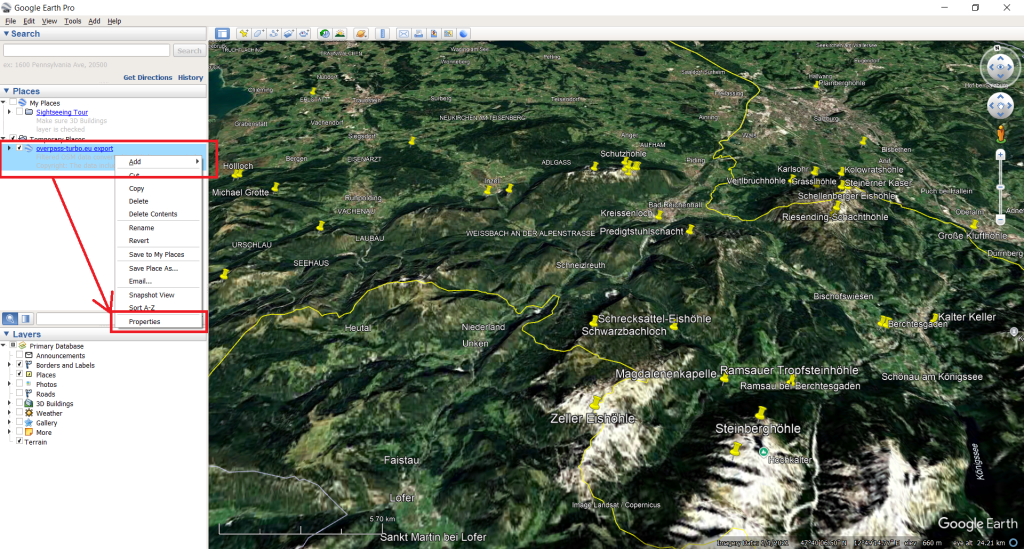Click the Record a Tour tool

(304, 33)
